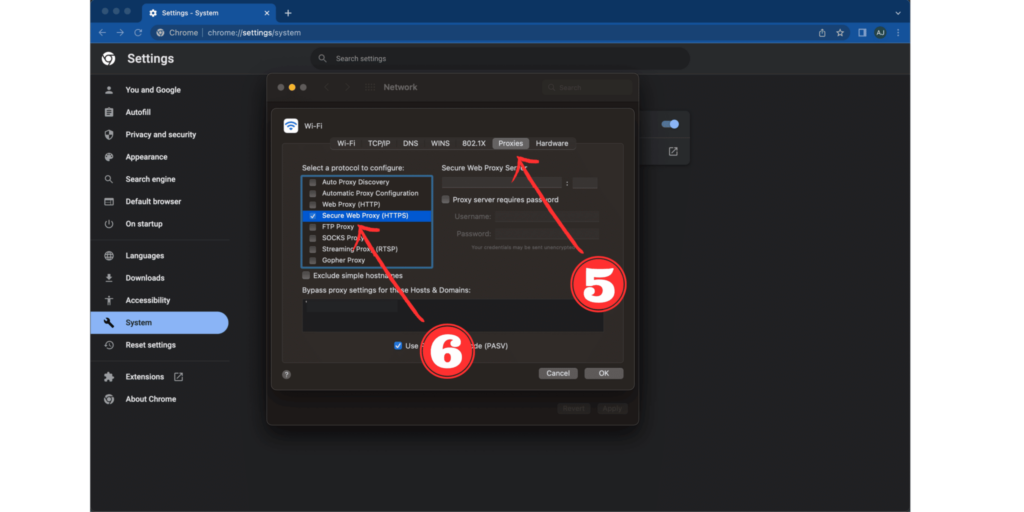This screenshot has width=1024, height=512.
Task: Uncheck Use Passive FTP Mode (PASV)
Action: click(398, 345)
